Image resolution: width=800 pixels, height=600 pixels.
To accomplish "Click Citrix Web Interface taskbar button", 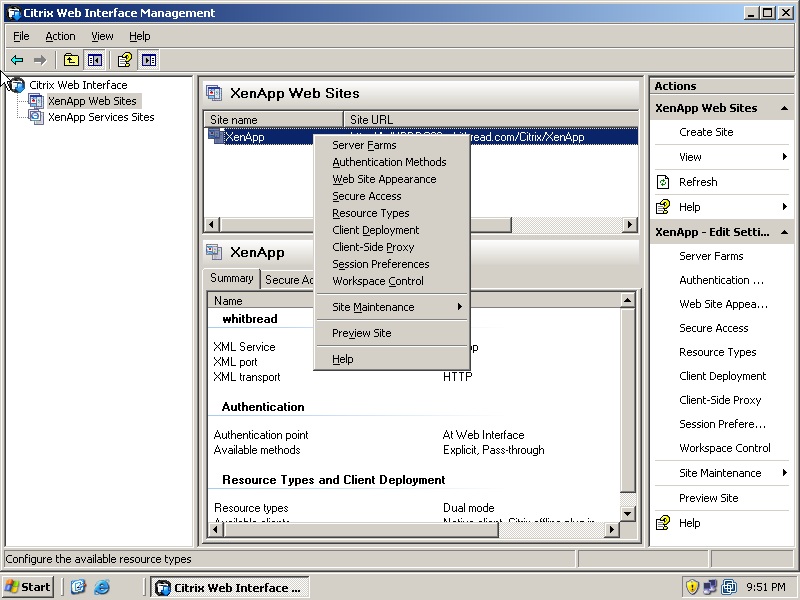I will click(230, 587).
